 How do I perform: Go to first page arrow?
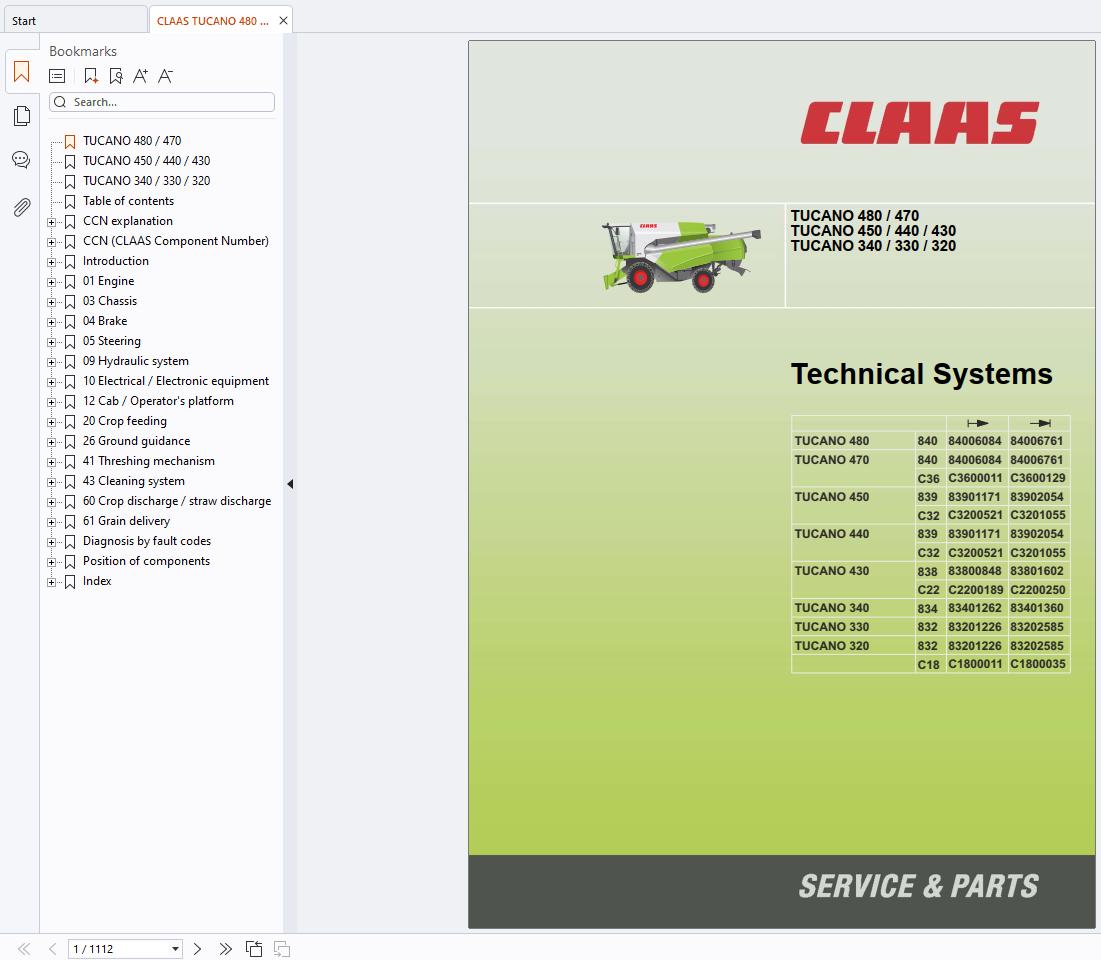pos(24,949)
